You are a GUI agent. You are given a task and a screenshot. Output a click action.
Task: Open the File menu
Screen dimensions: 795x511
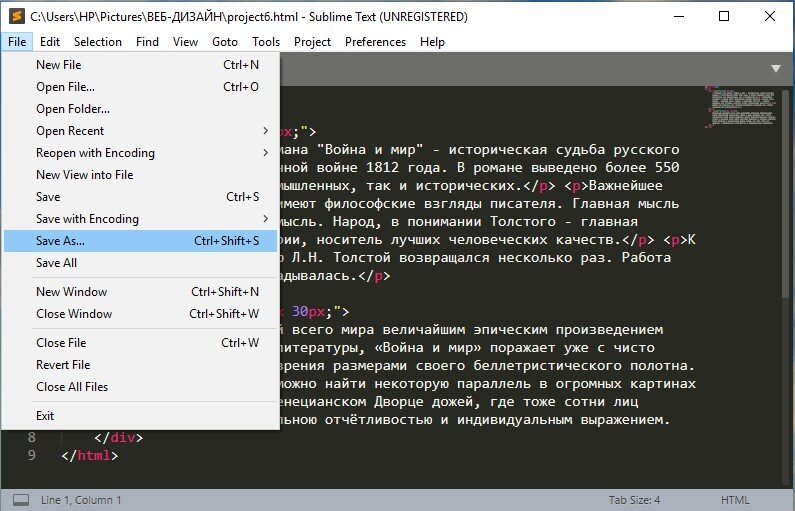[17, 42]
